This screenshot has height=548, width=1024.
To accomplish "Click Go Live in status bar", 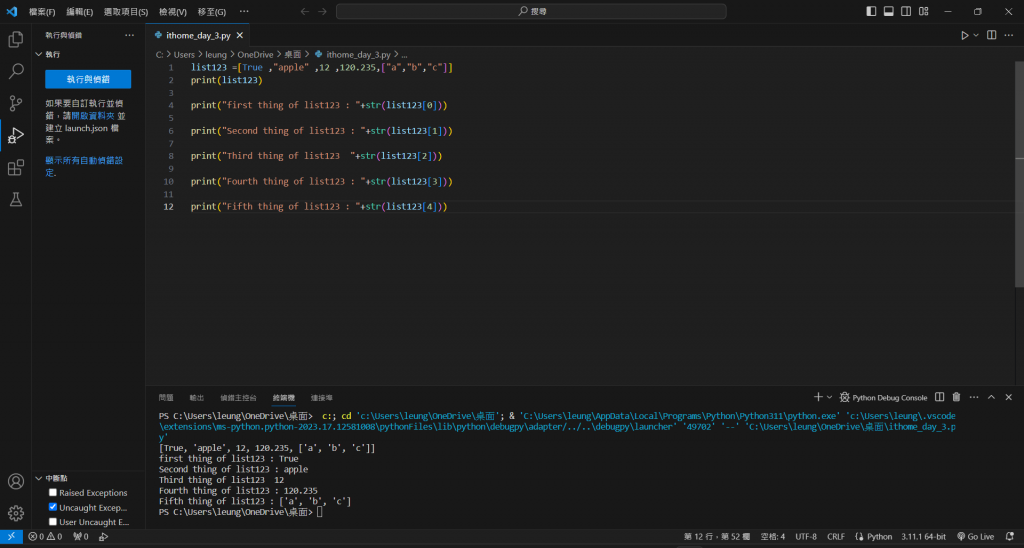I will coord(975,536).
